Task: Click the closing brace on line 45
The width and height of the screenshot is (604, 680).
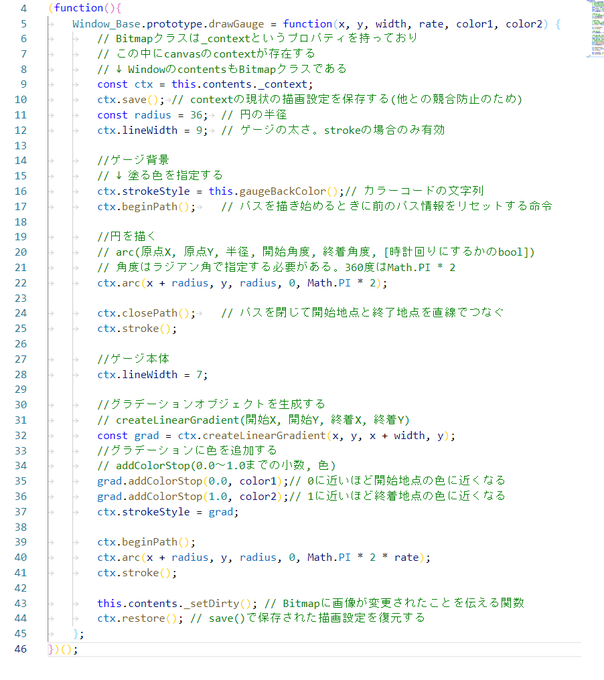Action: point(78,634)
